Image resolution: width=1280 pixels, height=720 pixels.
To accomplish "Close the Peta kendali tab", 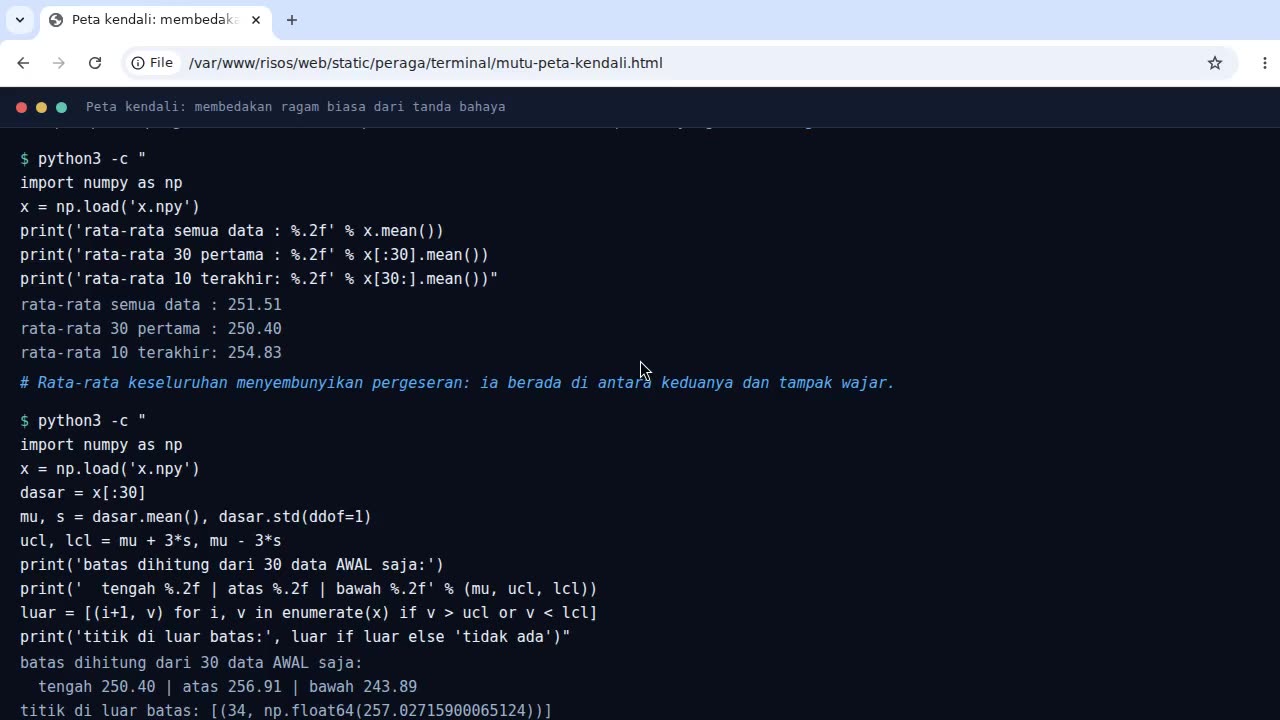I will [x=256, y=20].
